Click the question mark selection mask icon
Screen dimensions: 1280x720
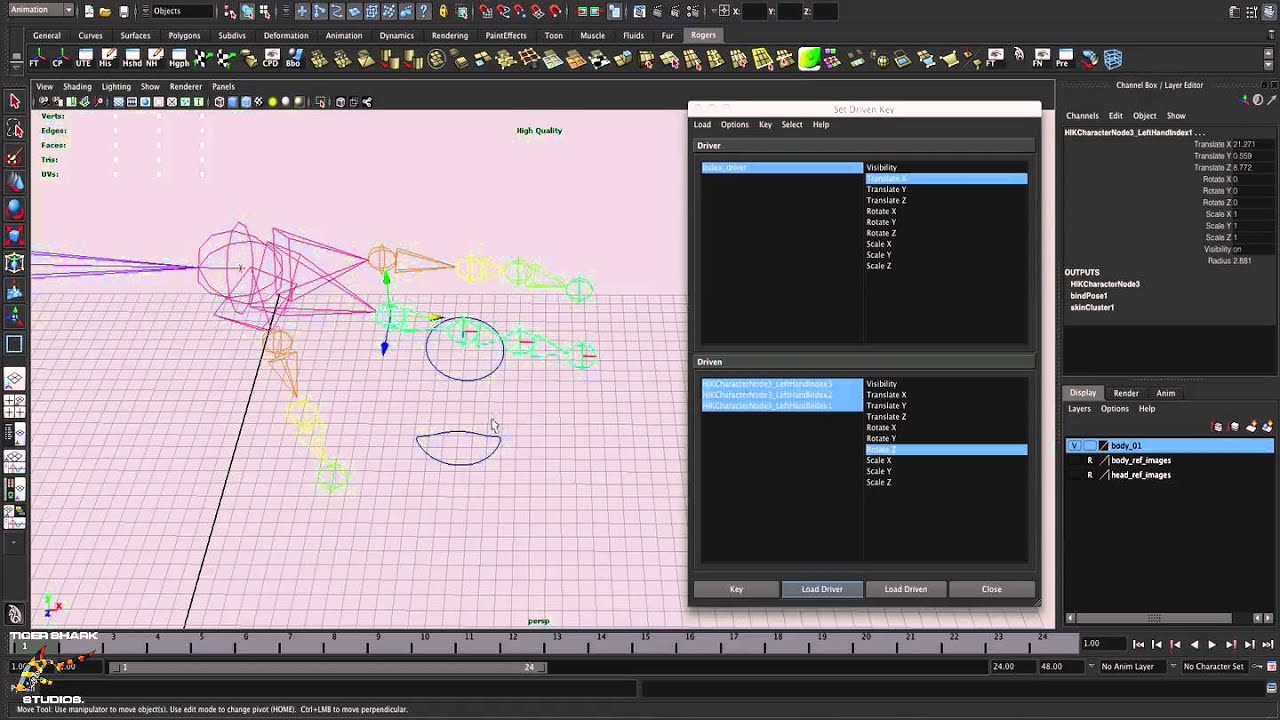pos(425,11)
